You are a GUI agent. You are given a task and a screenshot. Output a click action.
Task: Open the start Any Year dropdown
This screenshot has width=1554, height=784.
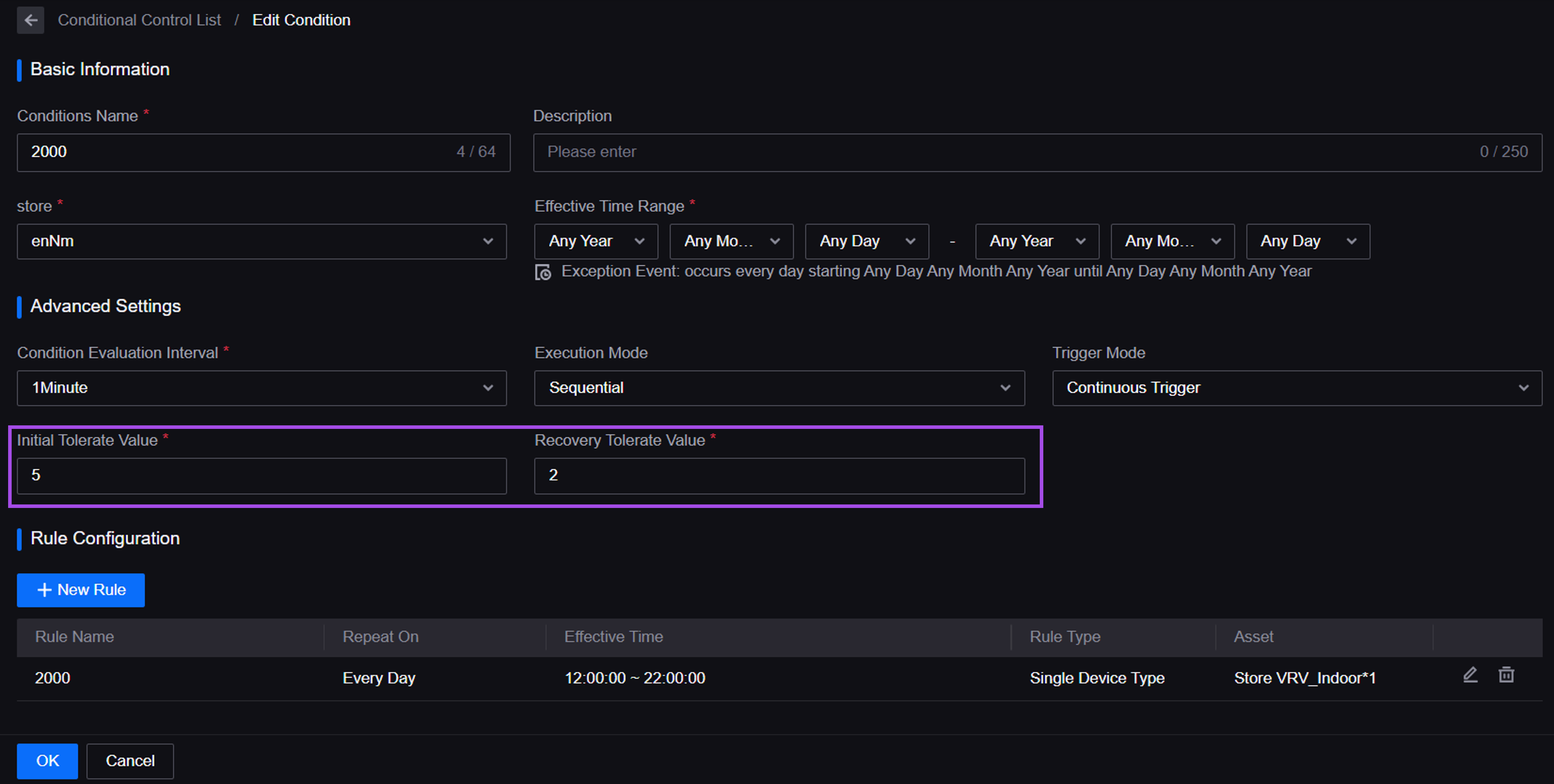coord(595,241)
